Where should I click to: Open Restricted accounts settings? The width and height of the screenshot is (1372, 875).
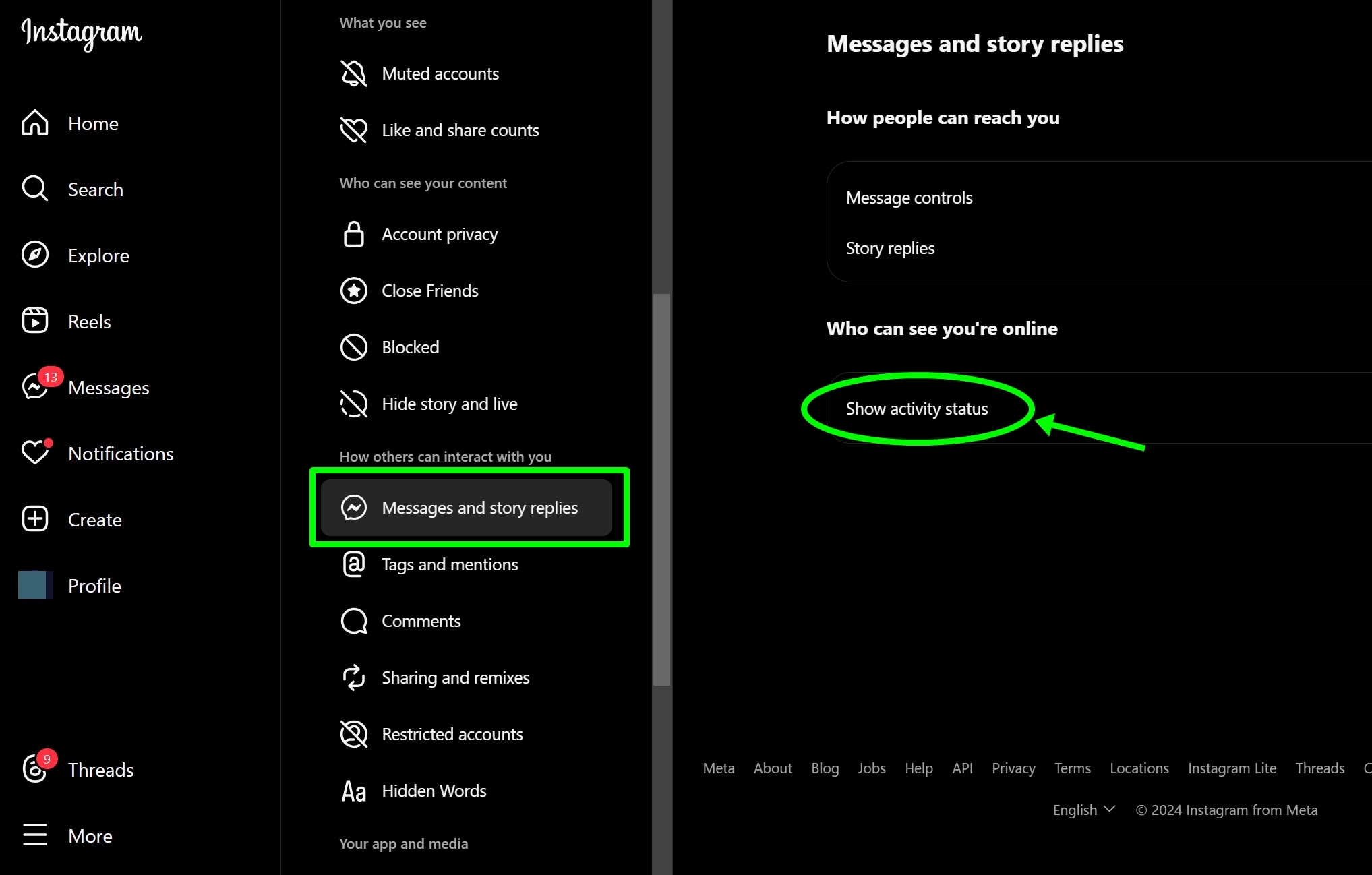point(467,734)
